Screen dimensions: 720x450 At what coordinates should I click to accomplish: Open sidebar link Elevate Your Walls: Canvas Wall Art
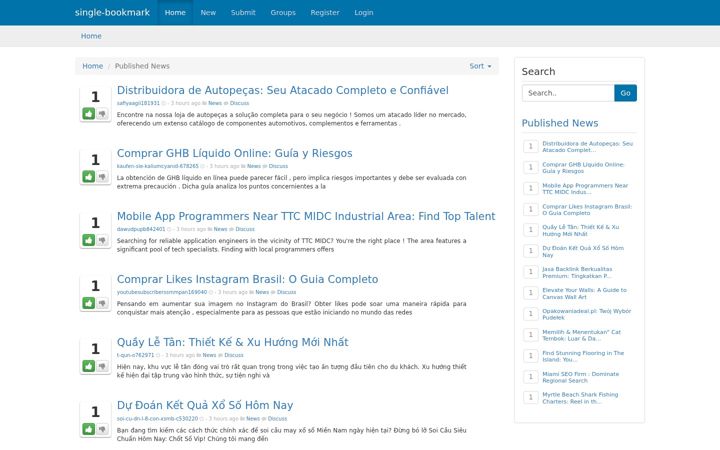(584, 293)
